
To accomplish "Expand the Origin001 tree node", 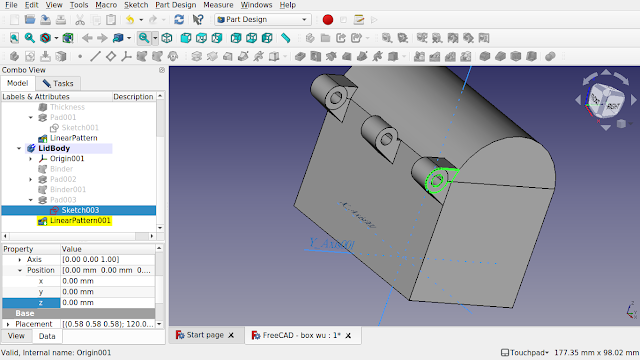I will click(31, 158).
